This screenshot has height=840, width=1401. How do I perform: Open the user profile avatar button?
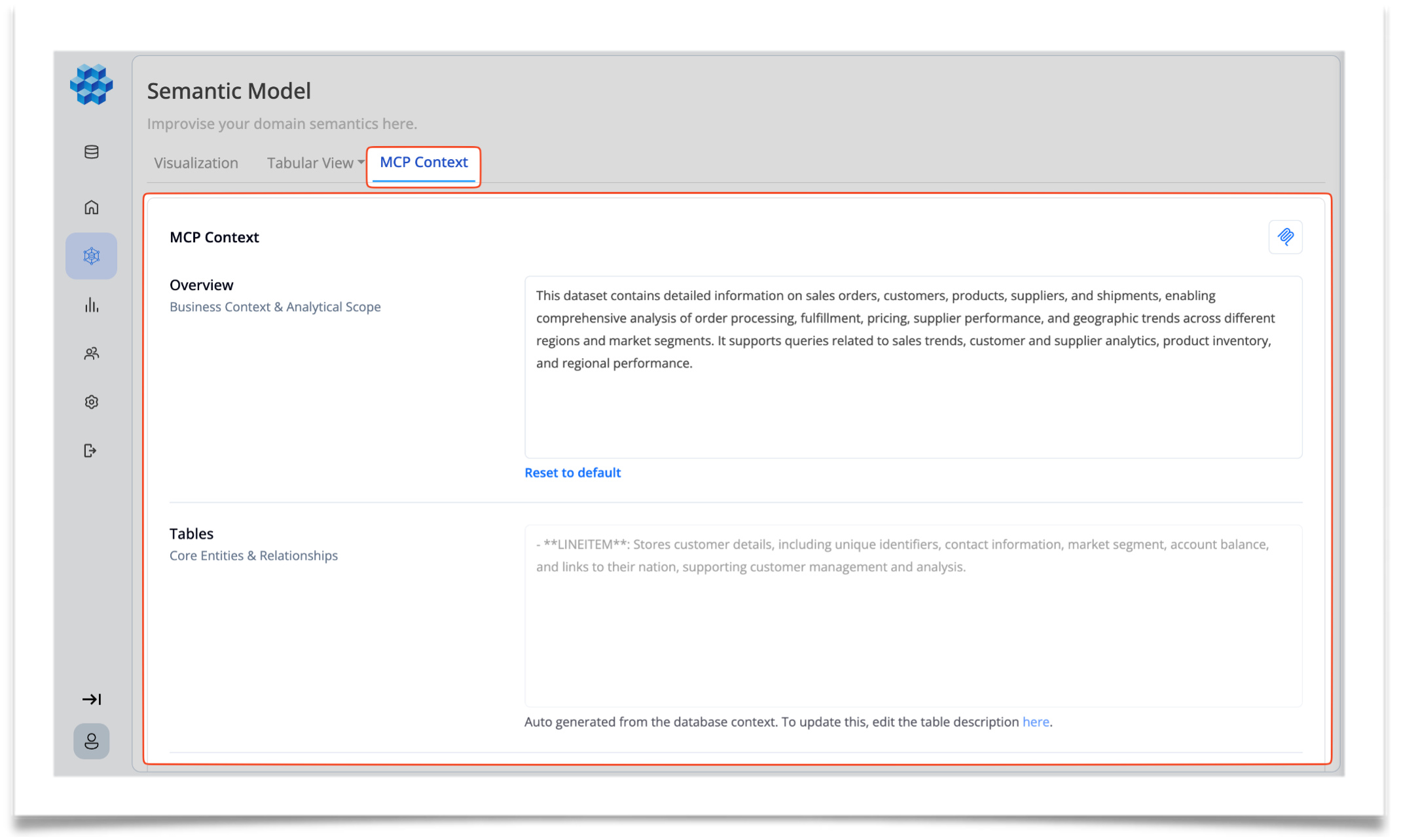coord(92,741)
